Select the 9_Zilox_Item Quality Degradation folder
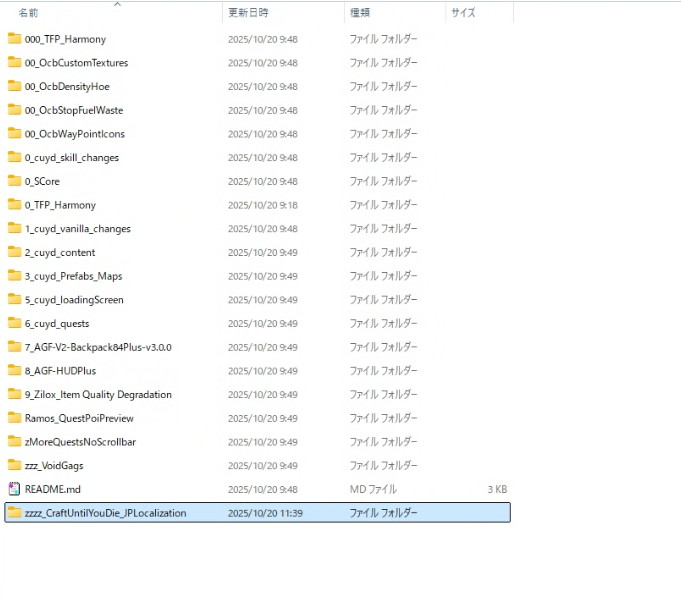Viewport: 681px width, 601px height. [98, 395]
